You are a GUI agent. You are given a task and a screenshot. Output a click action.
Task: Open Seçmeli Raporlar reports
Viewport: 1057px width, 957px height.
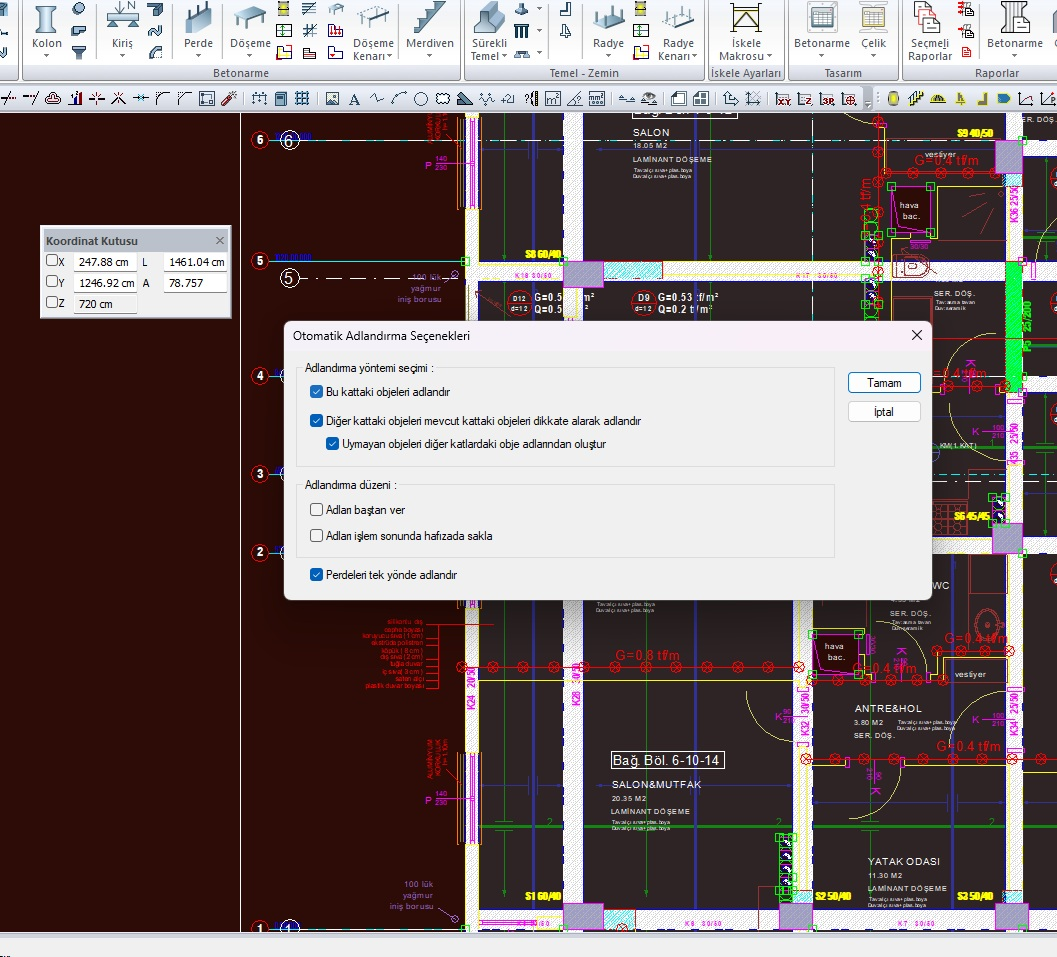click(930, 32)
